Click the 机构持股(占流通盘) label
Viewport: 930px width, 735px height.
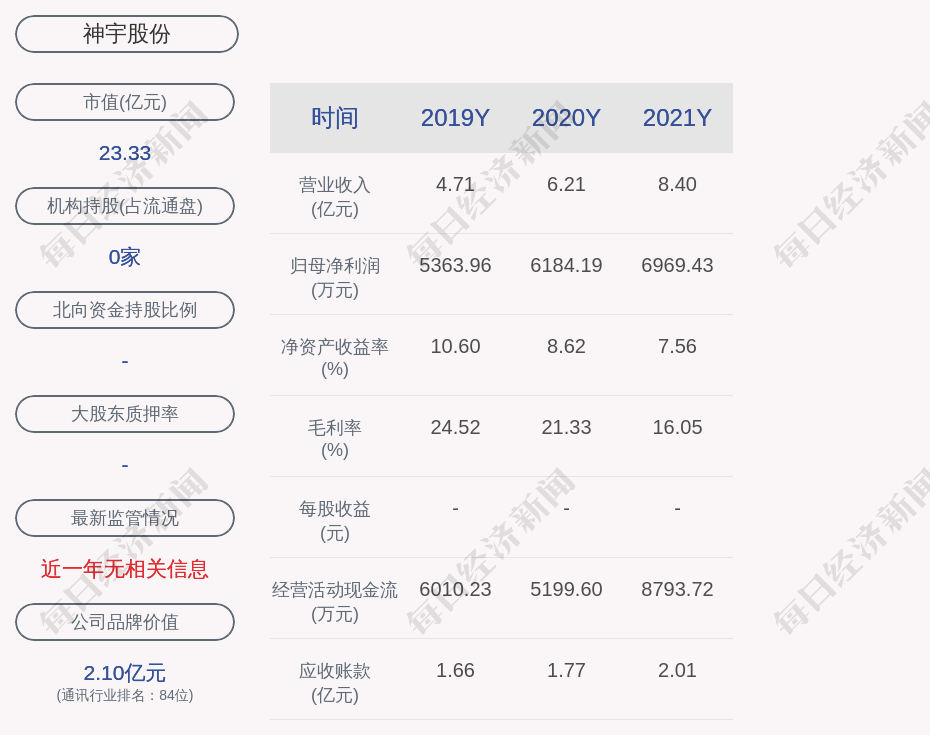point(125,206)
